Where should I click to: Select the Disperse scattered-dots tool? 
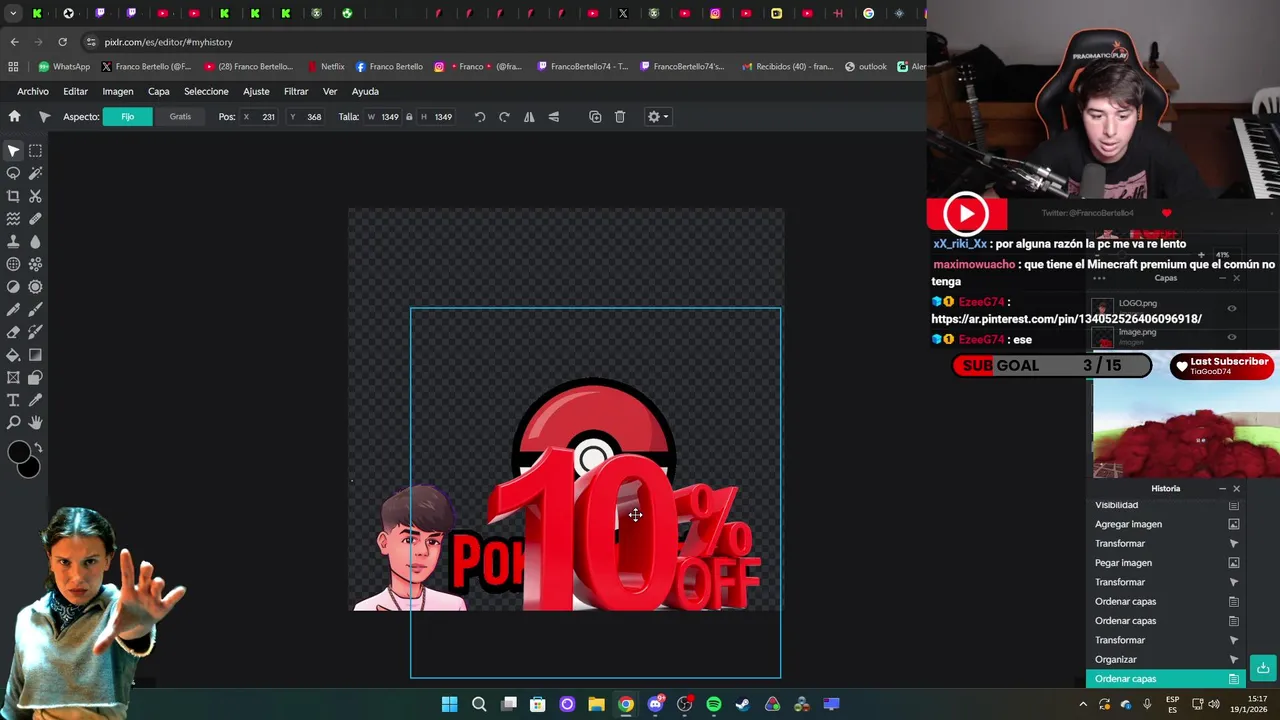(35, 264)
